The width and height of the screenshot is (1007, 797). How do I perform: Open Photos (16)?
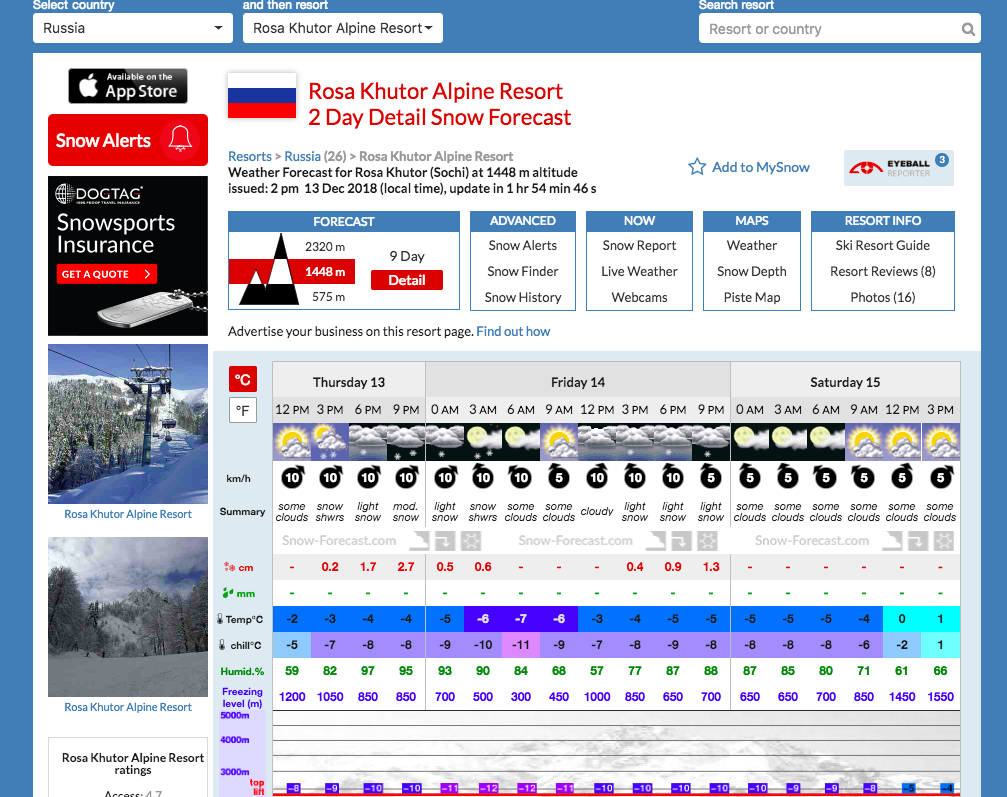click(x=882, y=297)
